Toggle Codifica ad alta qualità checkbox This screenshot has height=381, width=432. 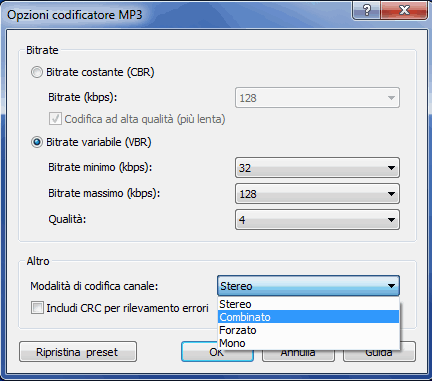point(55,119)
